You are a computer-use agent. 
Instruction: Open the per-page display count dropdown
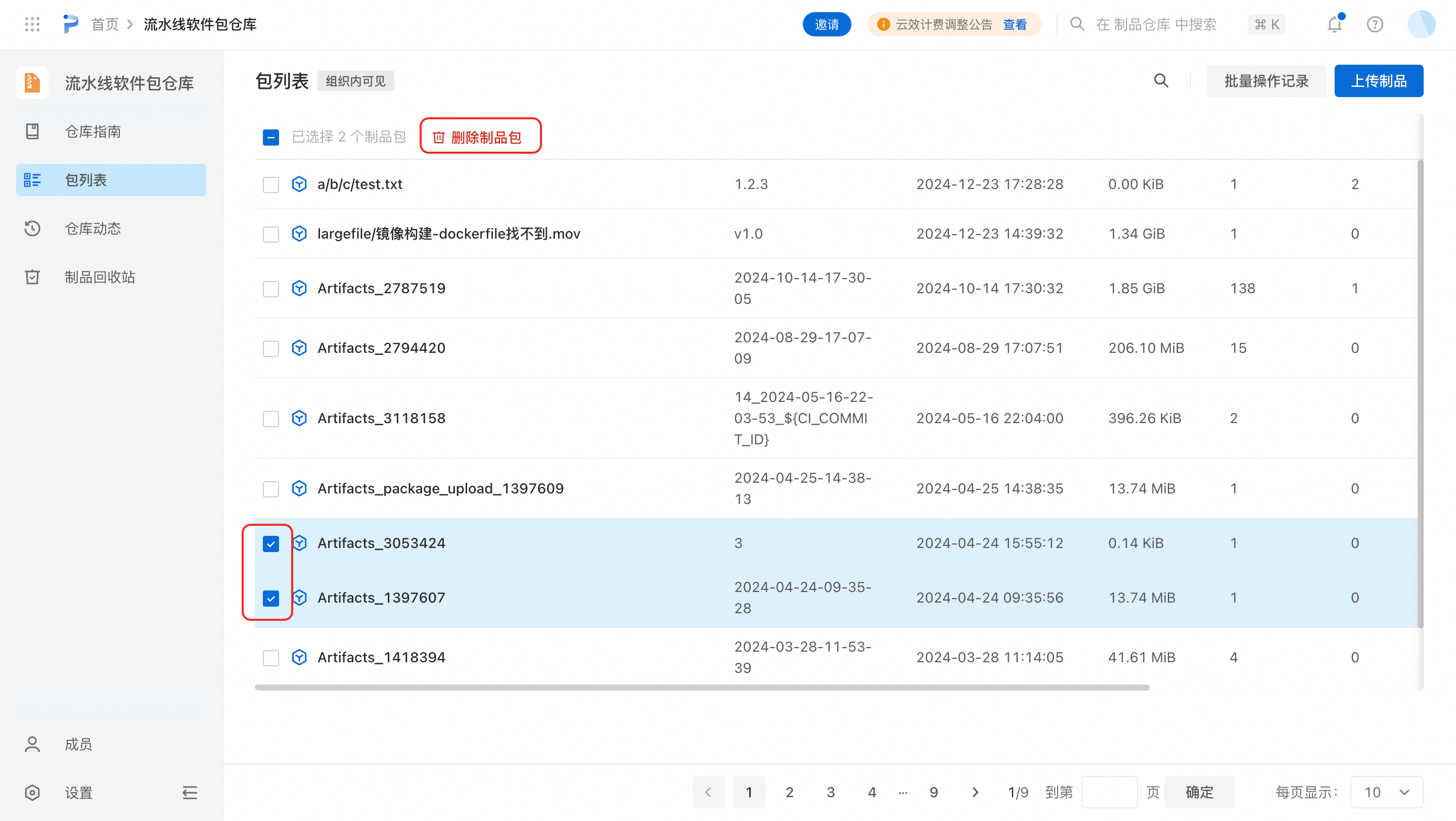pyautogui.click(x=1386, y=792)
